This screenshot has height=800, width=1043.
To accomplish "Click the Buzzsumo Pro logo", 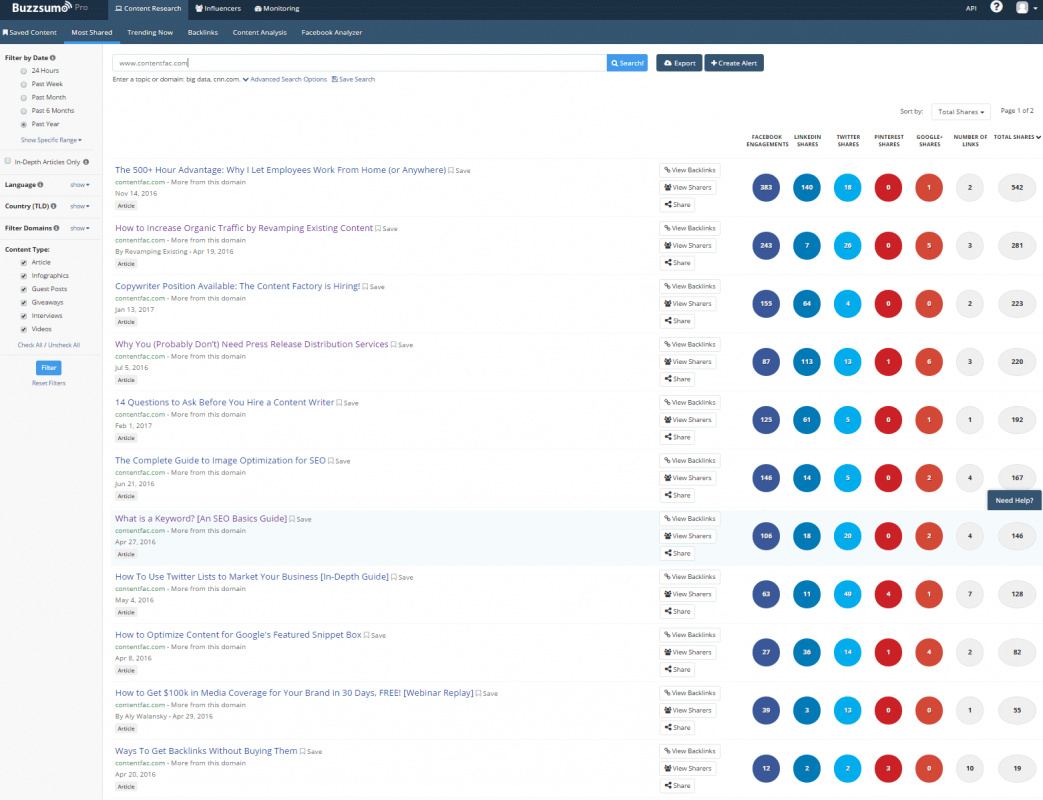I will tap(49, 8).
